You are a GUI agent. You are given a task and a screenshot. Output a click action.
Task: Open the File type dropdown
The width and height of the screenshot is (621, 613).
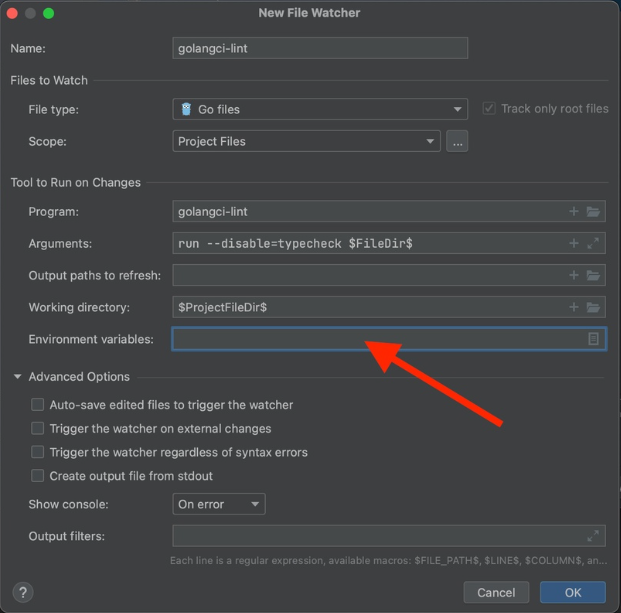(320, 109)
